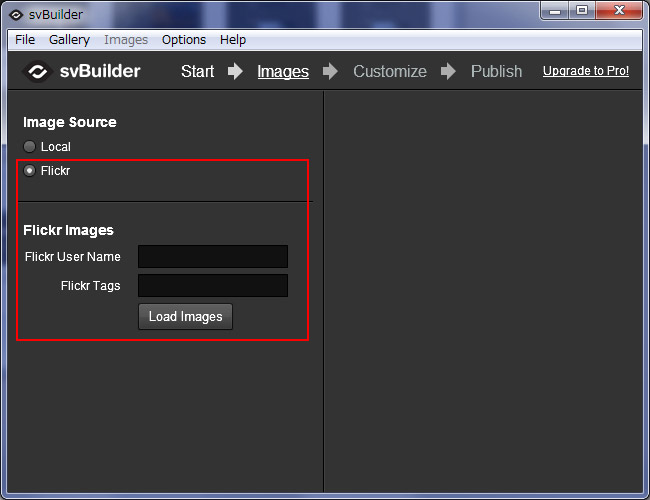Click the arrow between Start and Images
This screenshot has height=500, width=650.
(235, 71)
